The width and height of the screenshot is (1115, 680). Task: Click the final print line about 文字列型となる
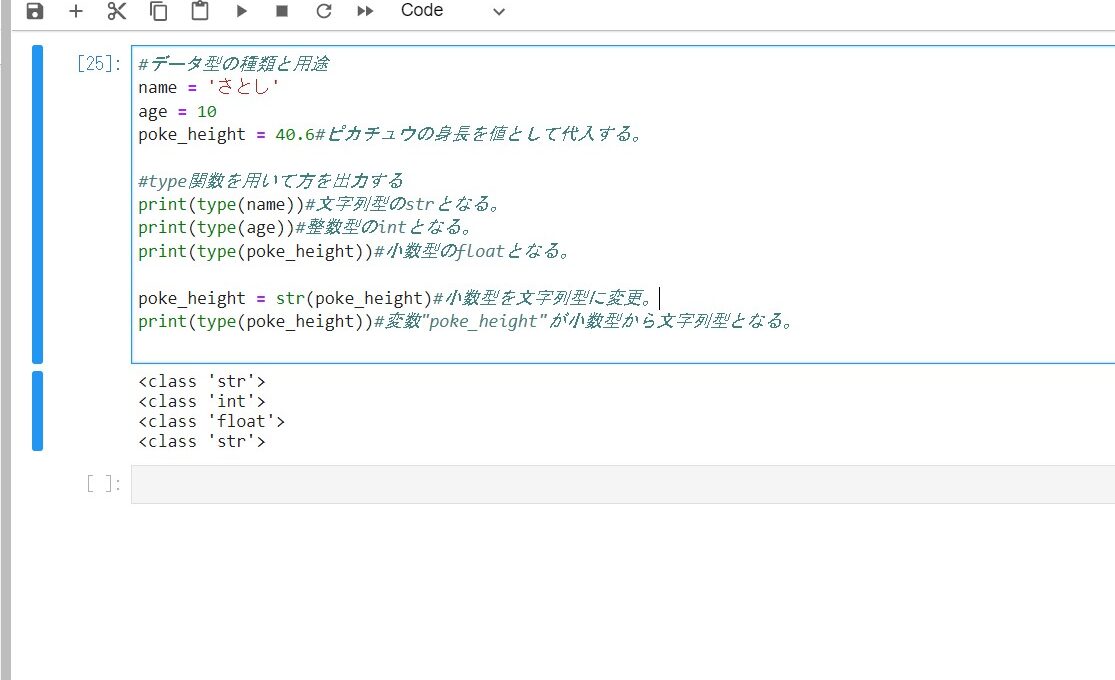tap(465, 322)
